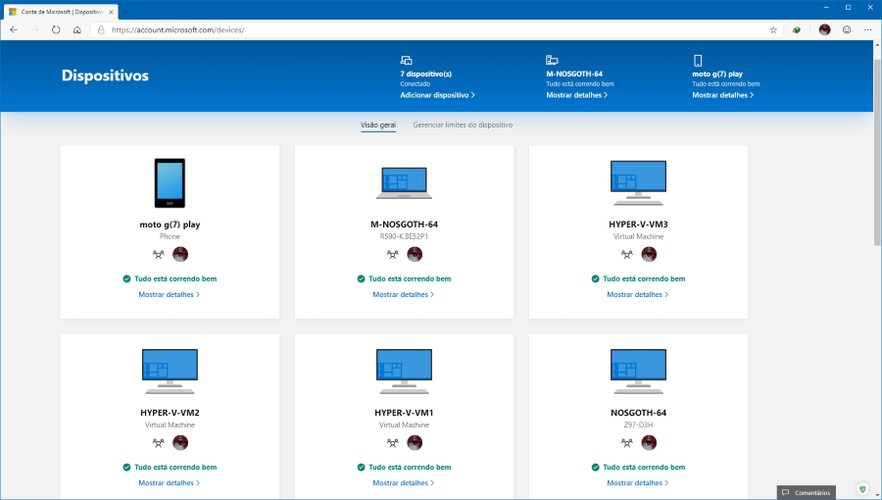Show details on the HYPER-V-VM1 card
This screenshot has width=882, height=500.
[403, 483]
